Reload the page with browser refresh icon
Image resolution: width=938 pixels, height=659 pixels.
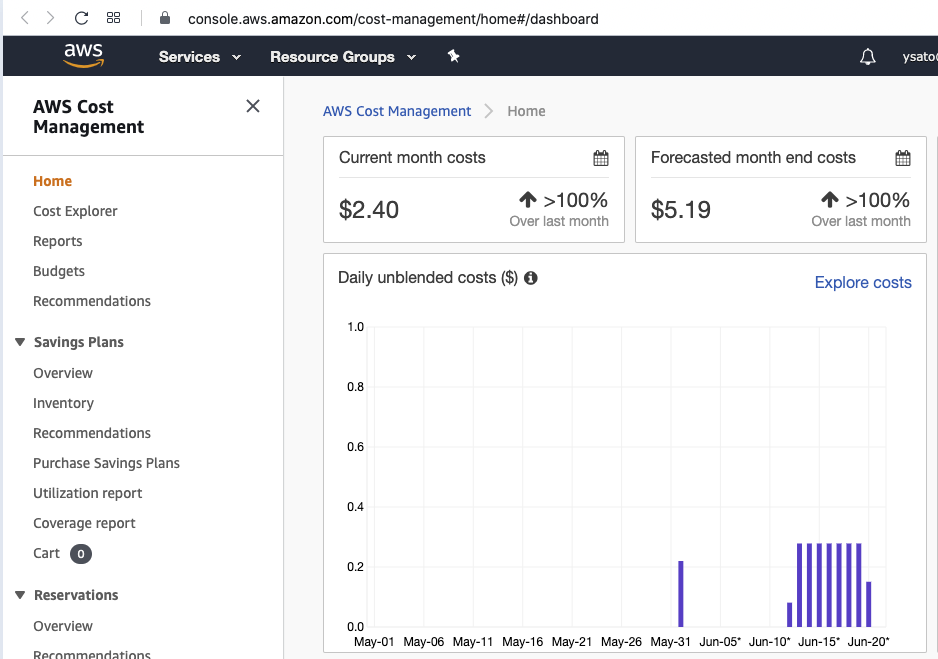(x=82, y=18)
